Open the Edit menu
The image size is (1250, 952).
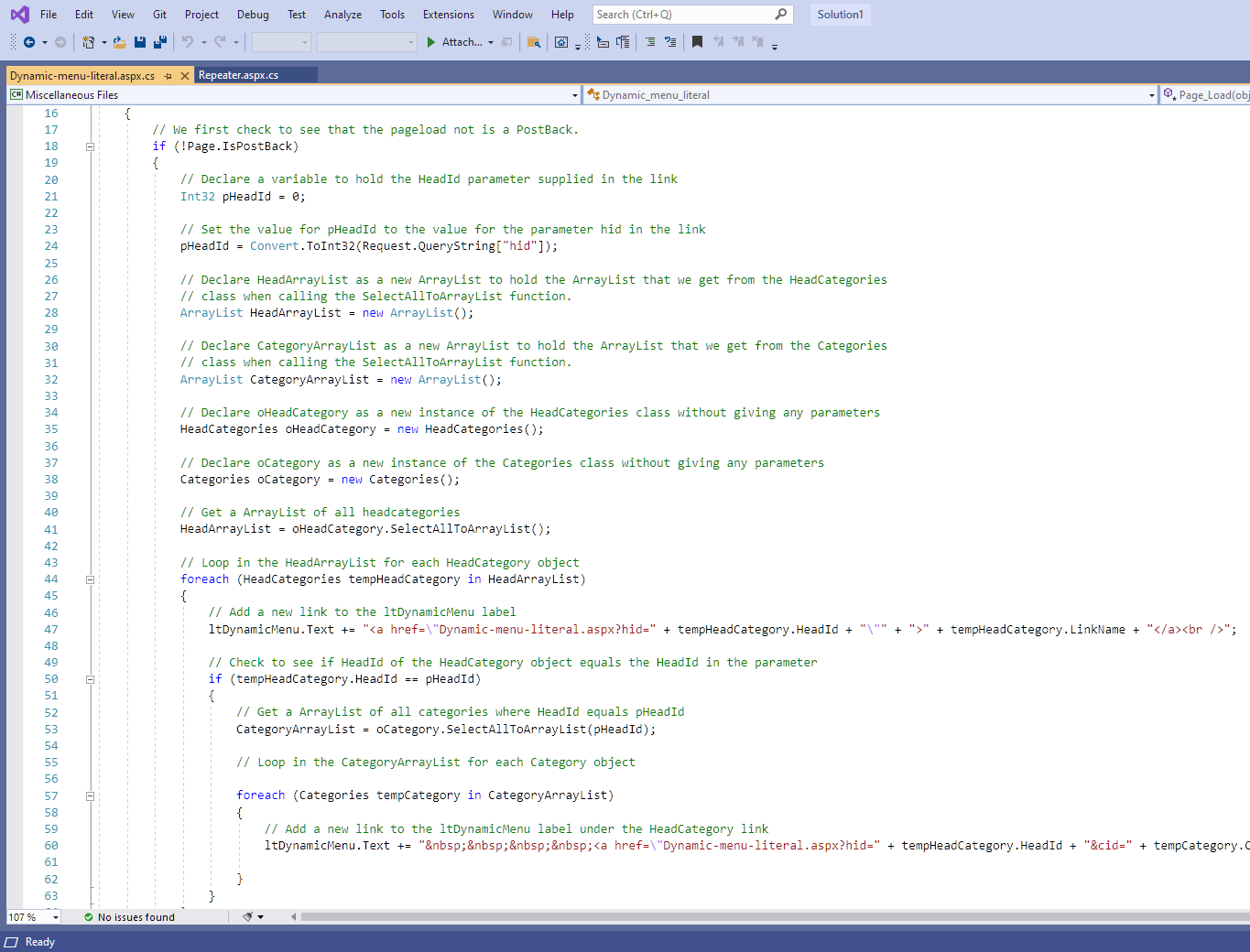click(84, 15)
